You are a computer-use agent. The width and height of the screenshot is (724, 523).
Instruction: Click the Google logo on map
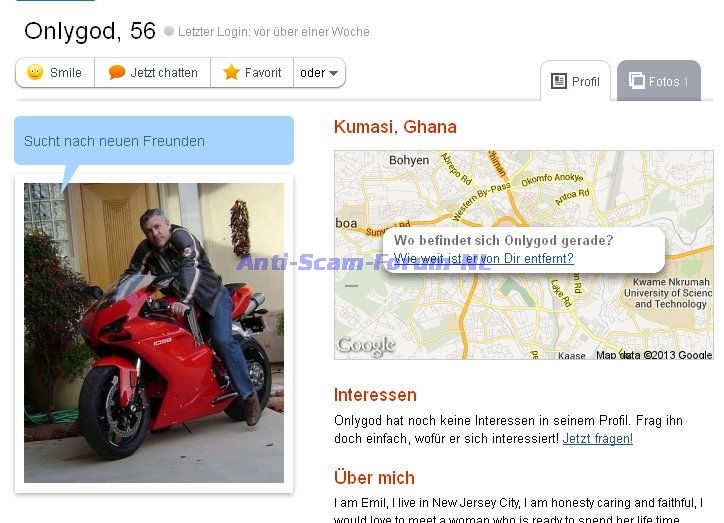tap(366, 346)
